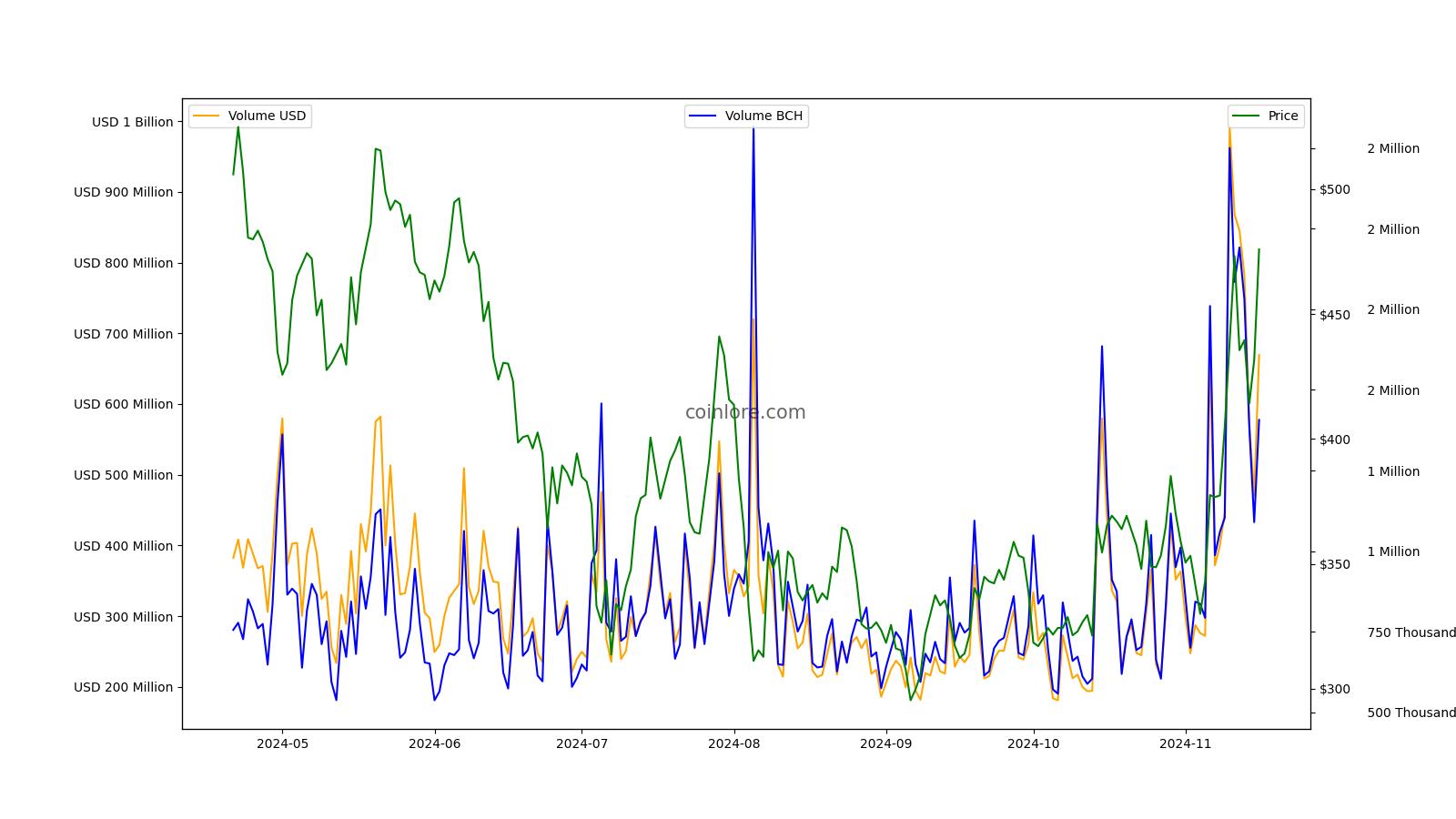Image resolution: width=1456 pixels, height=819 pixels.
Task: Click the $350 price axis label
Action: point(1335,564)
